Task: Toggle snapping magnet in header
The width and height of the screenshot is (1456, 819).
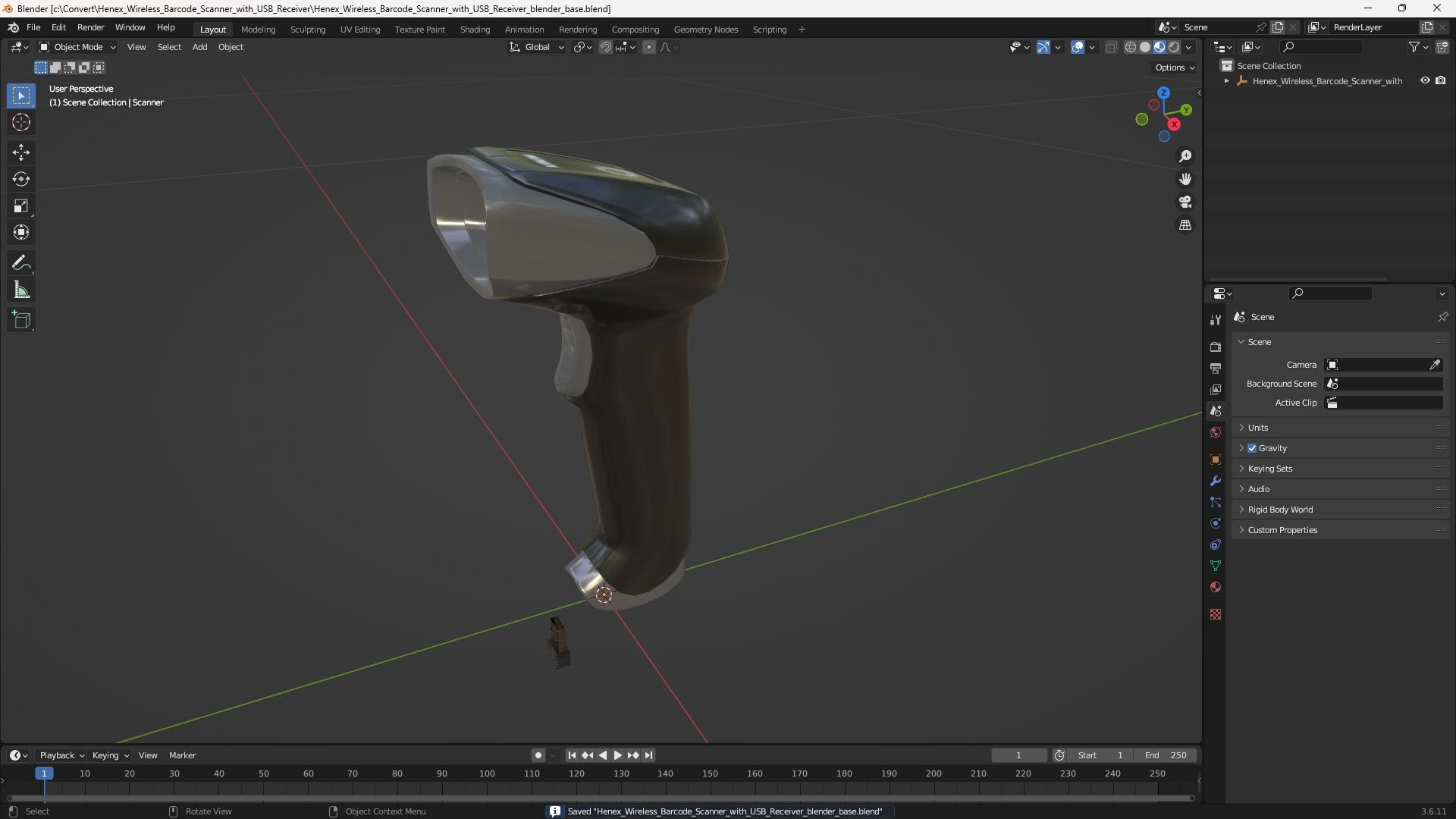Action: [605, 47]
